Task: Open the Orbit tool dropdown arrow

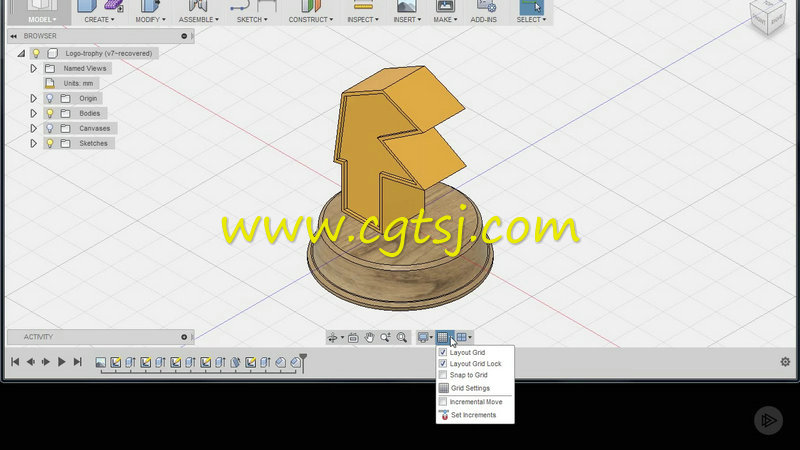Action: (342, 337)
